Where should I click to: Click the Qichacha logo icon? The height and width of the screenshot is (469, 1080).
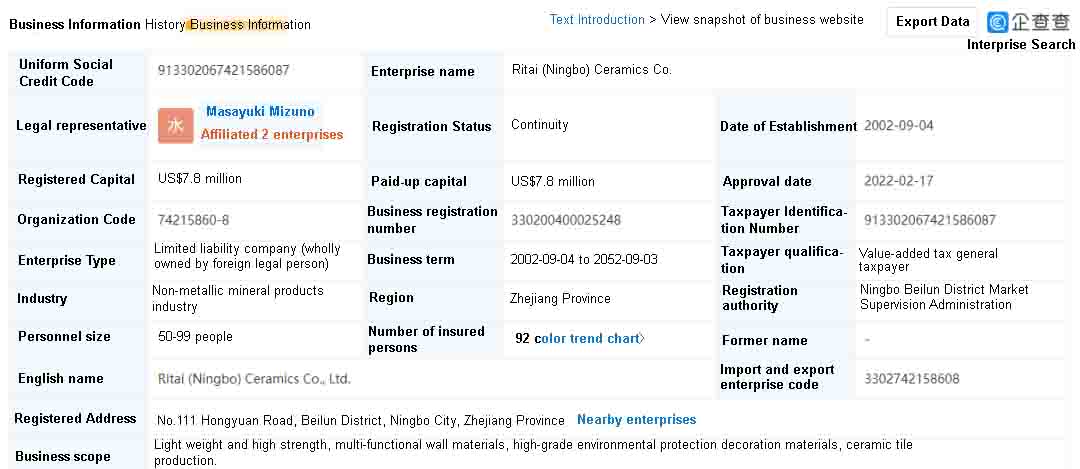pos(997,22)
